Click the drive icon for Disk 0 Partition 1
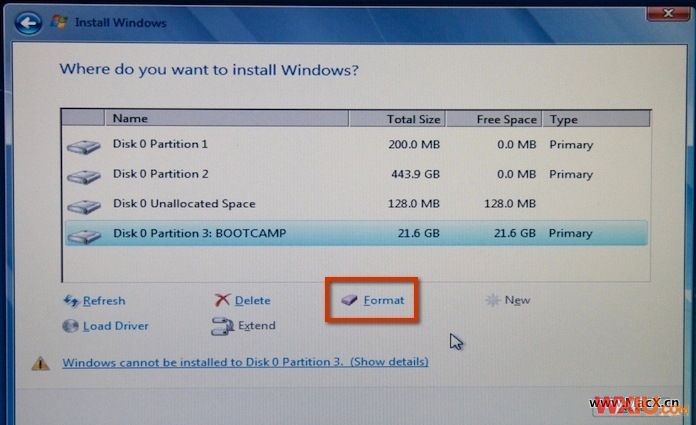 83,147
